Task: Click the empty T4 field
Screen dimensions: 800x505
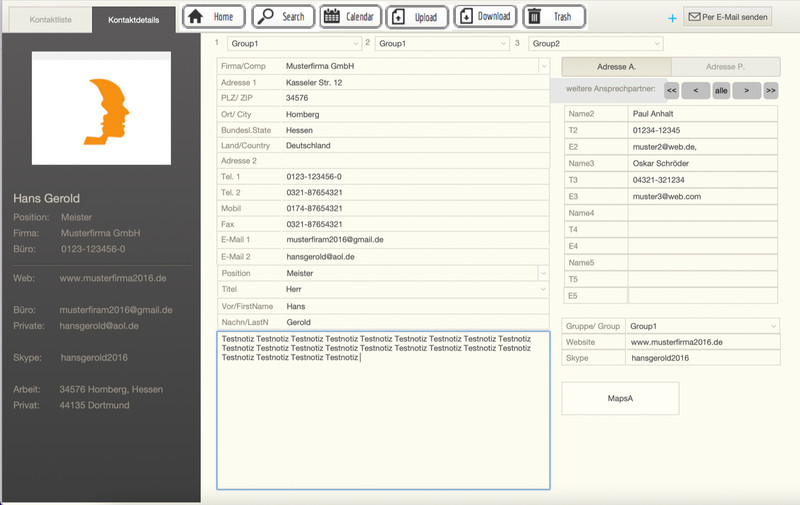Action: (x=703, y=230)
